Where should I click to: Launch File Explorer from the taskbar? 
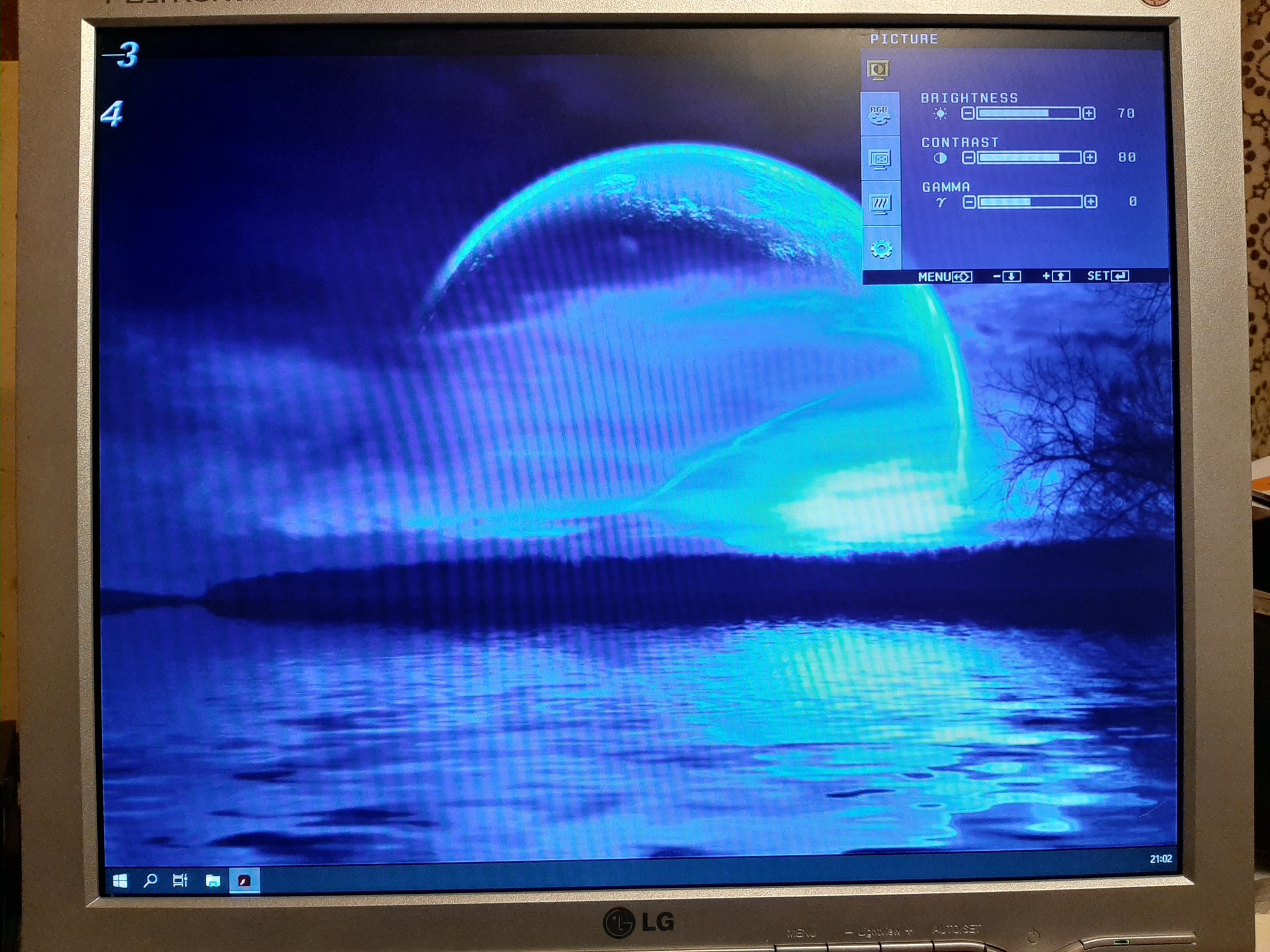212,881
